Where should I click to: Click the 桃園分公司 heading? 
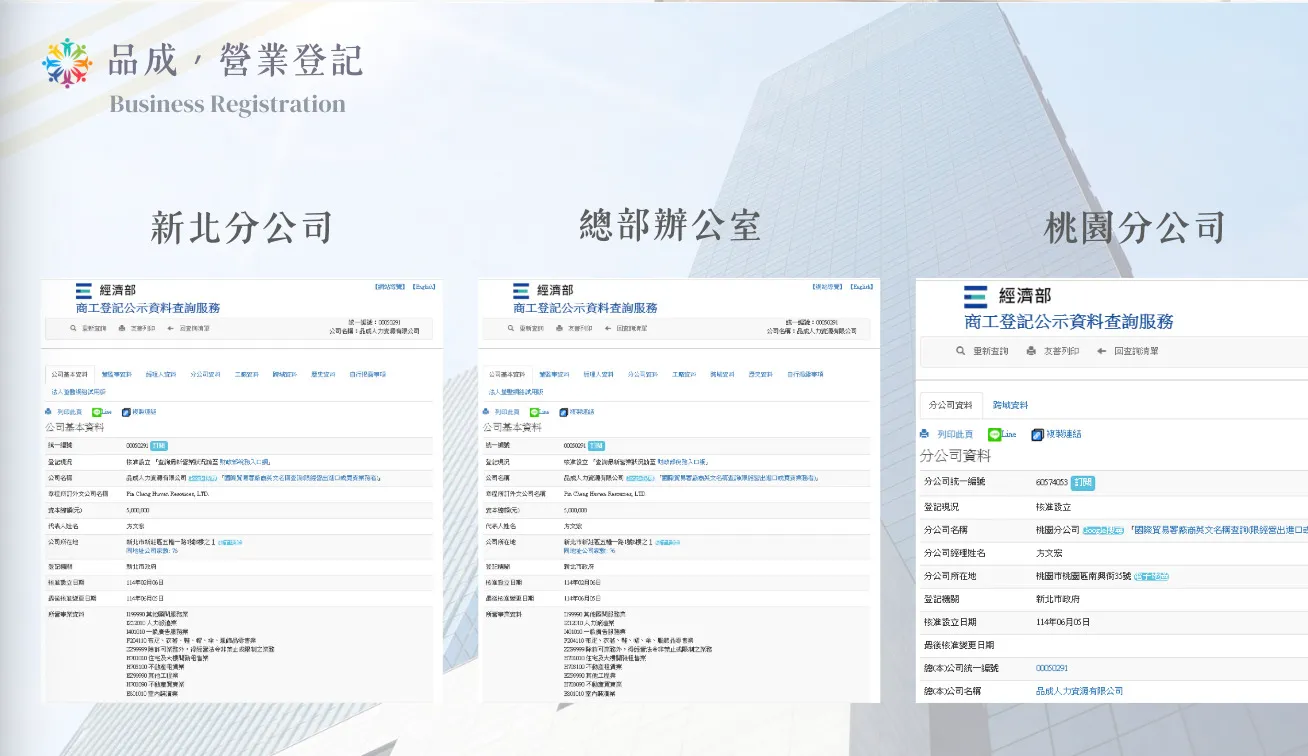1135,228
